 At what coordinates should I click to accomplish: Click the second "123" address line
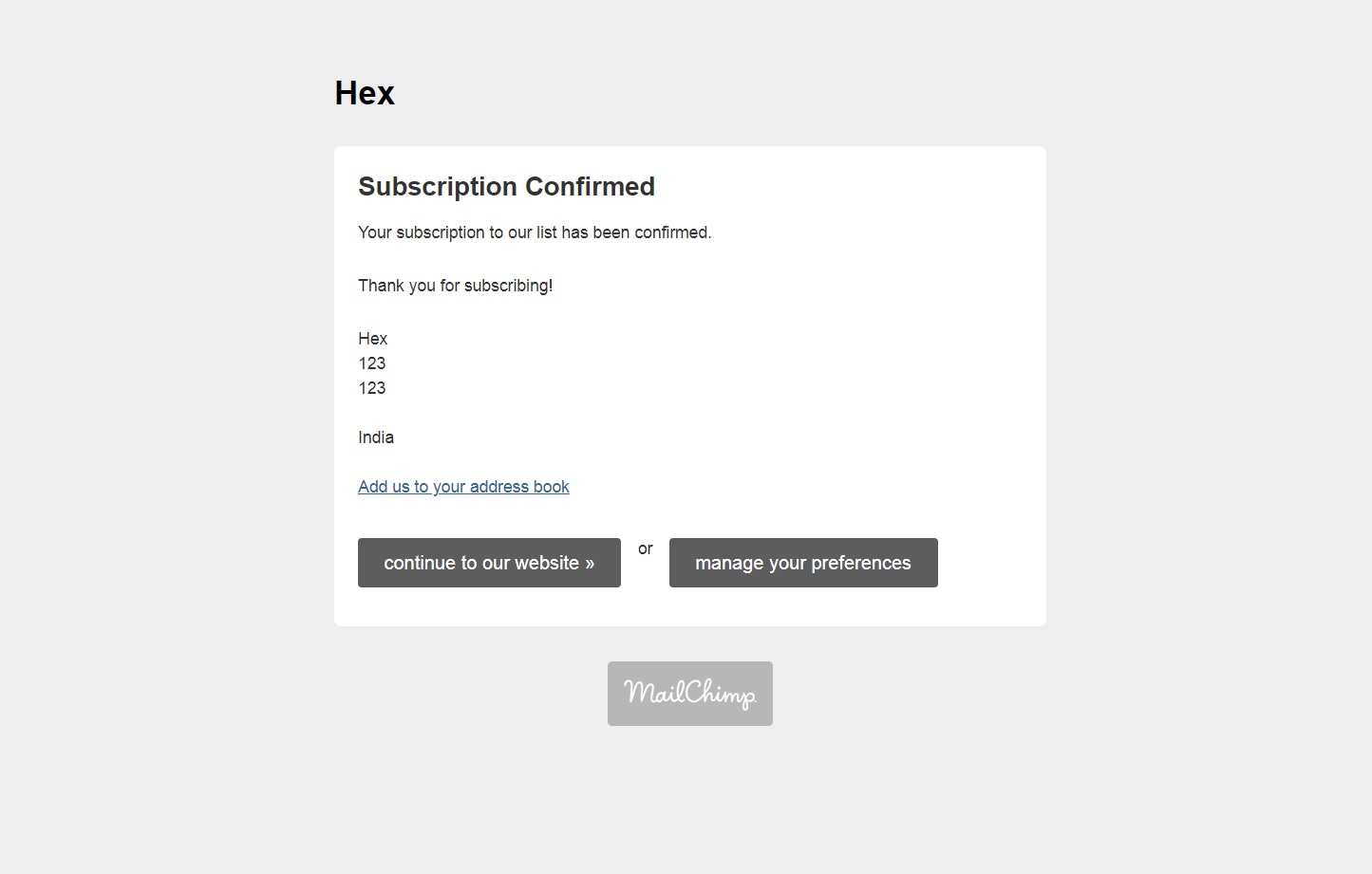[371, 388]
